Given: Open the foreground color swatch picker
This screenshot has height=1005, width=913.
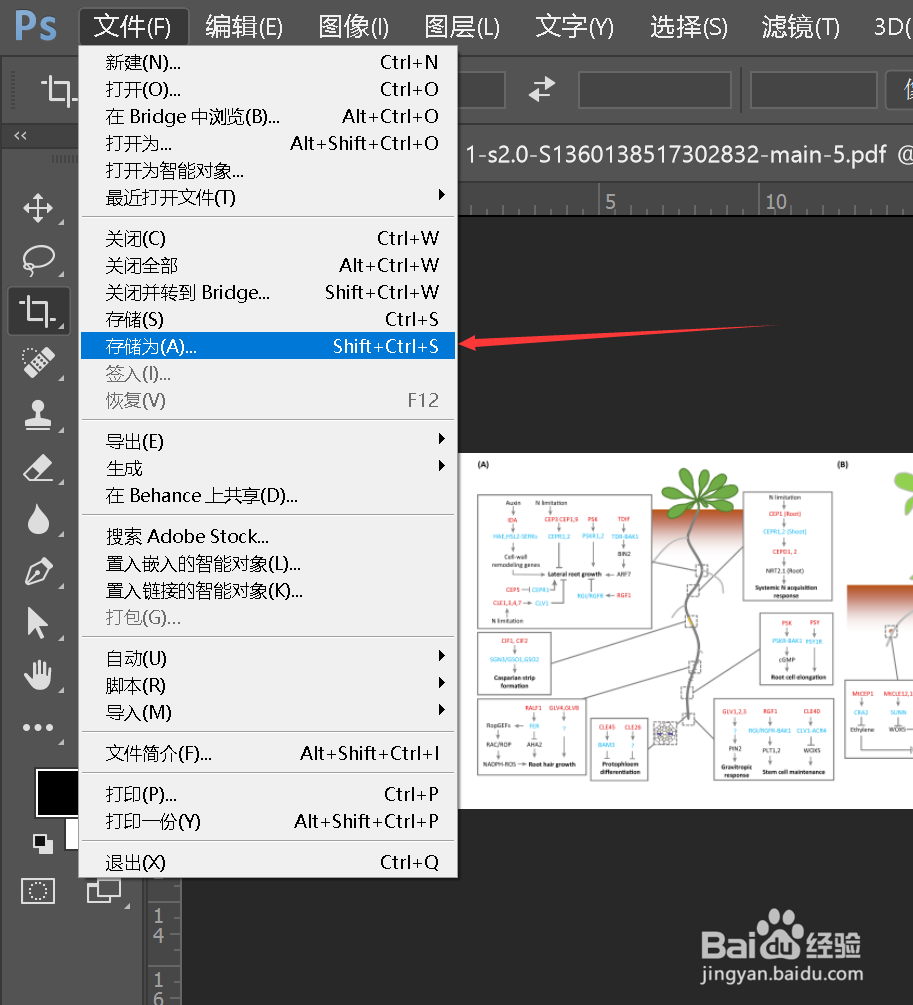Looking at the screenshot, I should click(56, 792).
